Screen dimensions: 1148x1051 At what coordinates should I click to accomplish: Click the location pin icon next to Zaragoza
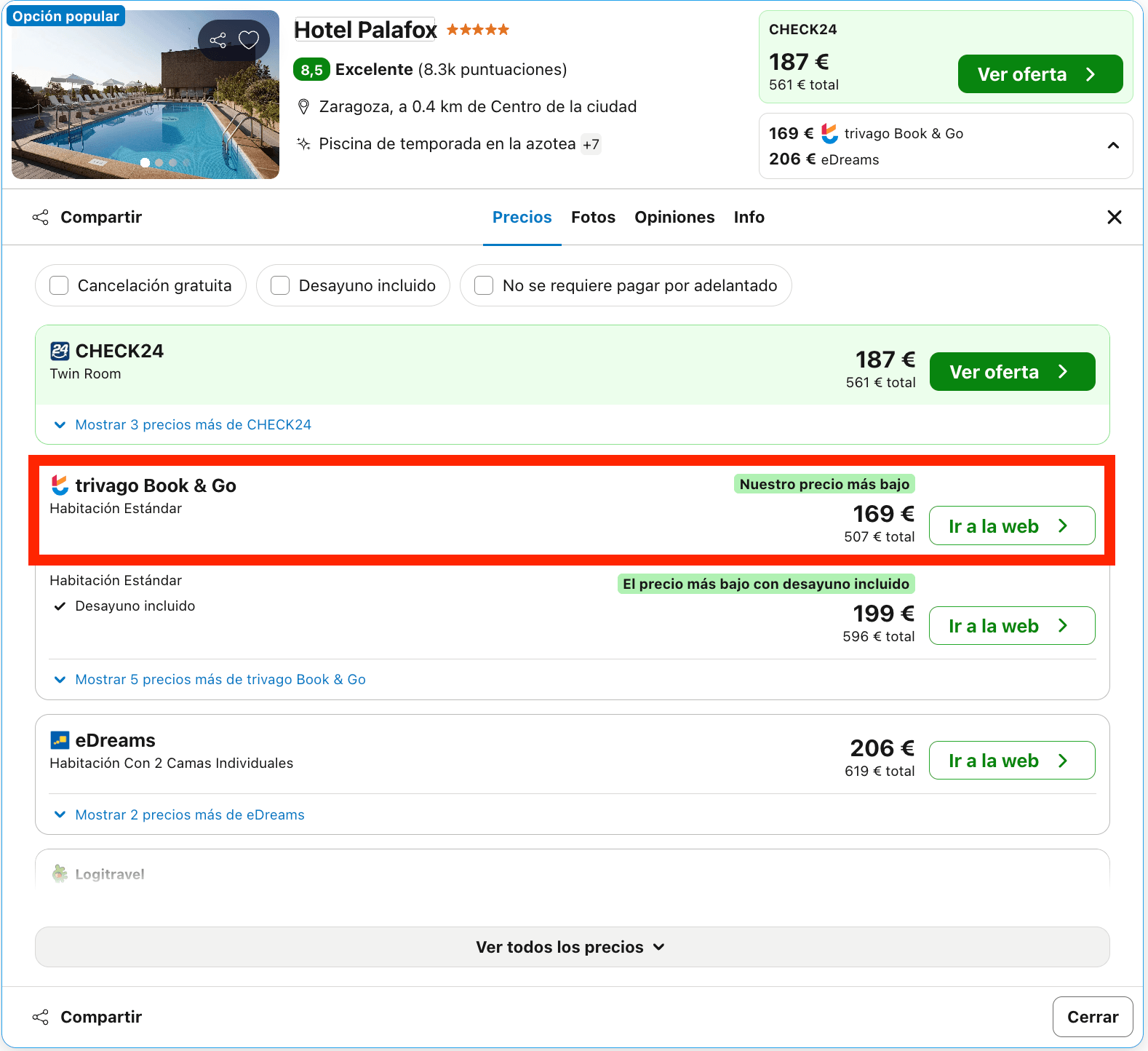point(304,107)
